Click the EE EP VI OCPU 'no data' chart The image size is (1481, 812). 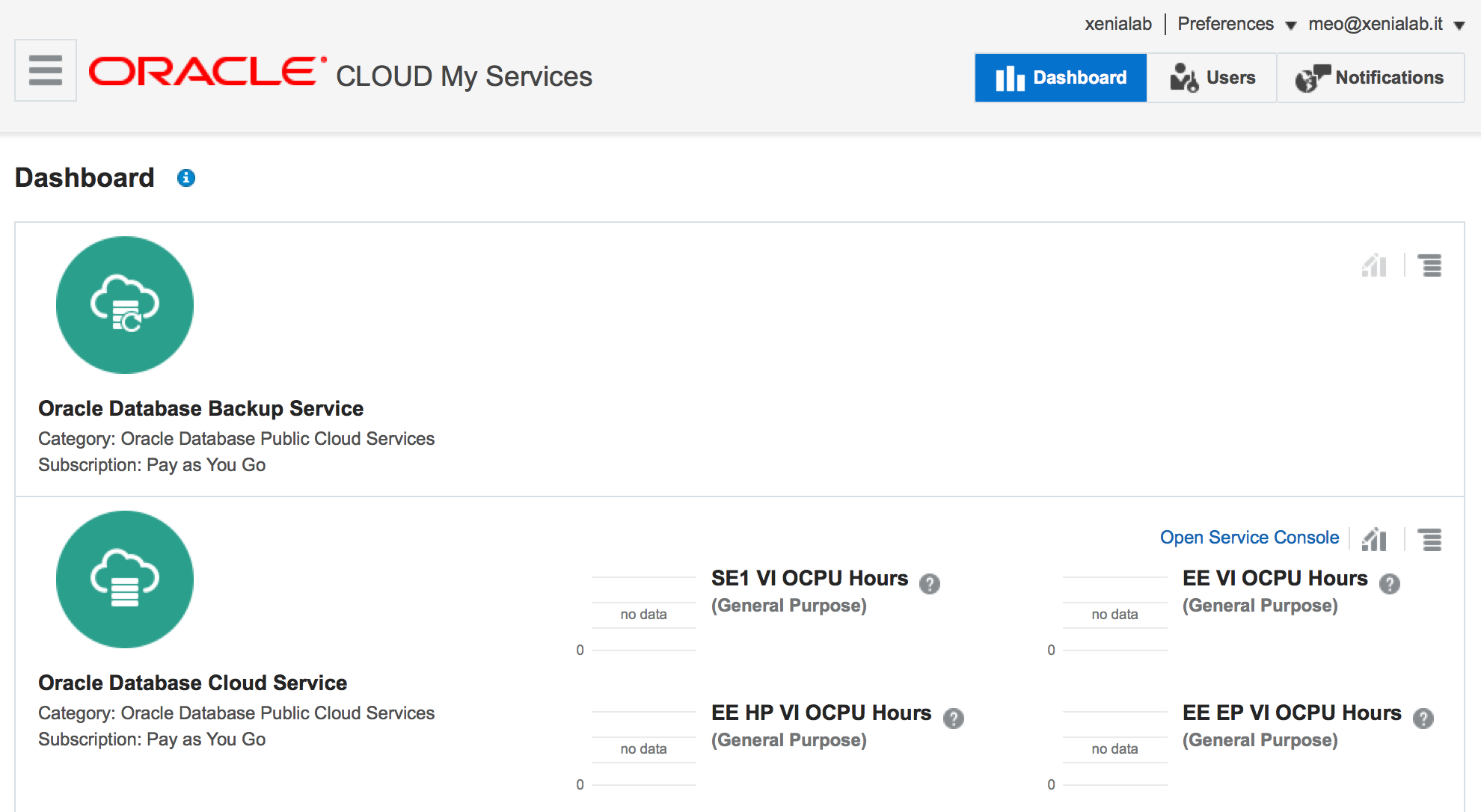coord(1114,748)
